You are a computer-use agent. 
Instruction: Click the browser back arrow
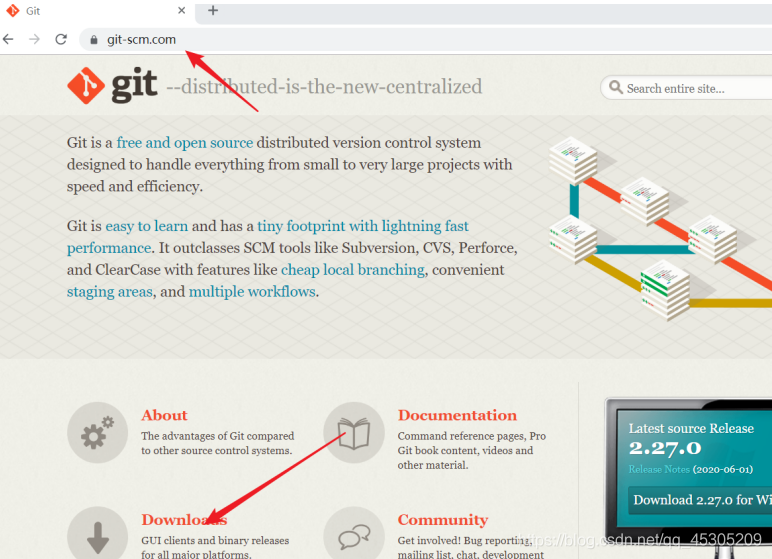click(8, 39)
